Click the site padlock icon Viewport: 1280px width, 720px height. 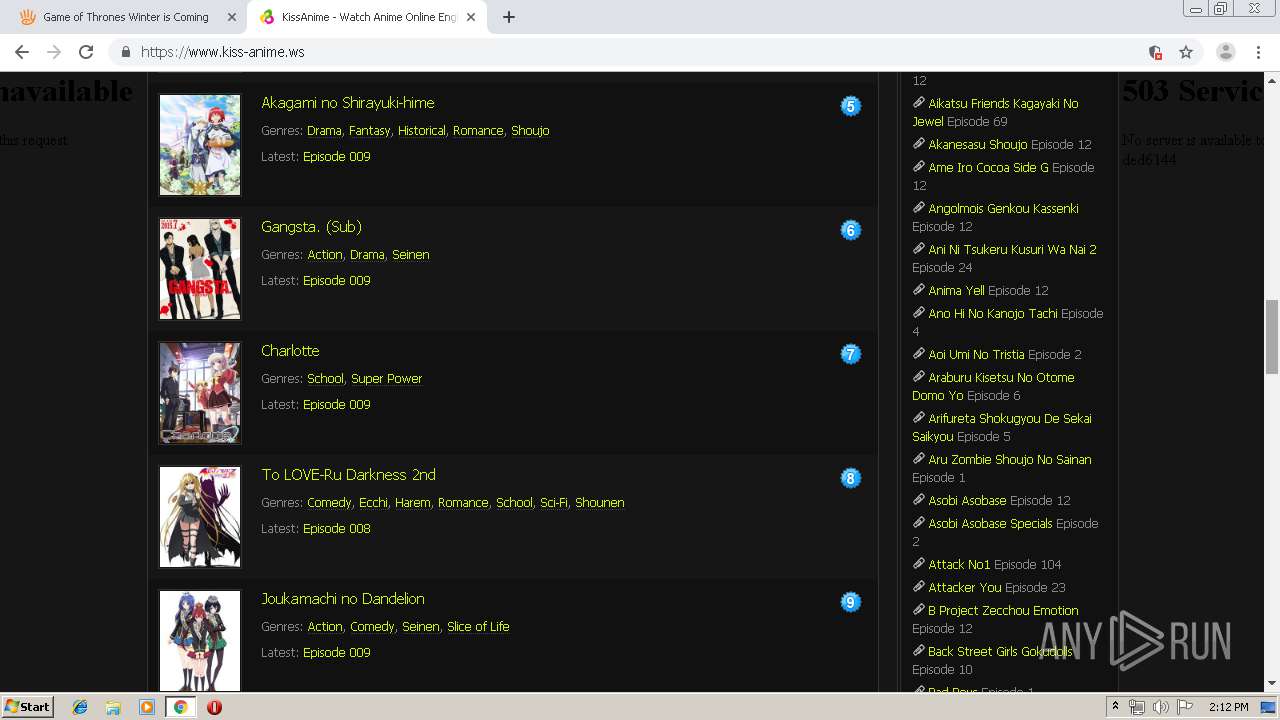tap(126, 52)
